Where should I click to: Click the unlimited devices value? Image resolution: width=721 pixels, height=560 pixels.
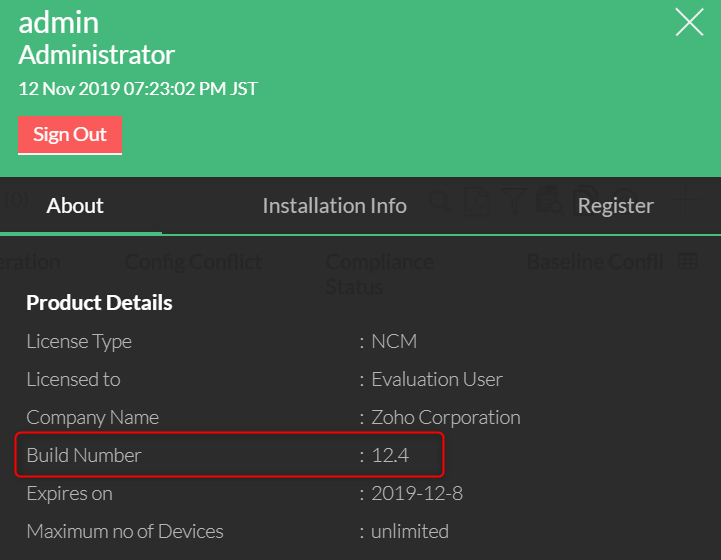point(410,532)
